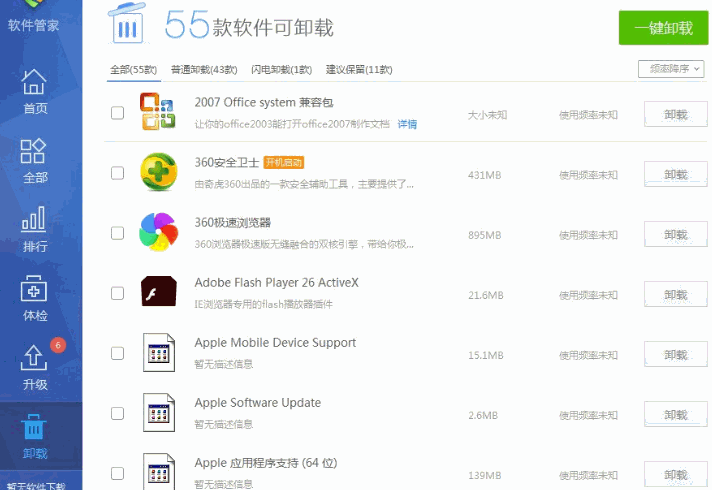Click the 大小未知 size text

pos(487,115)
